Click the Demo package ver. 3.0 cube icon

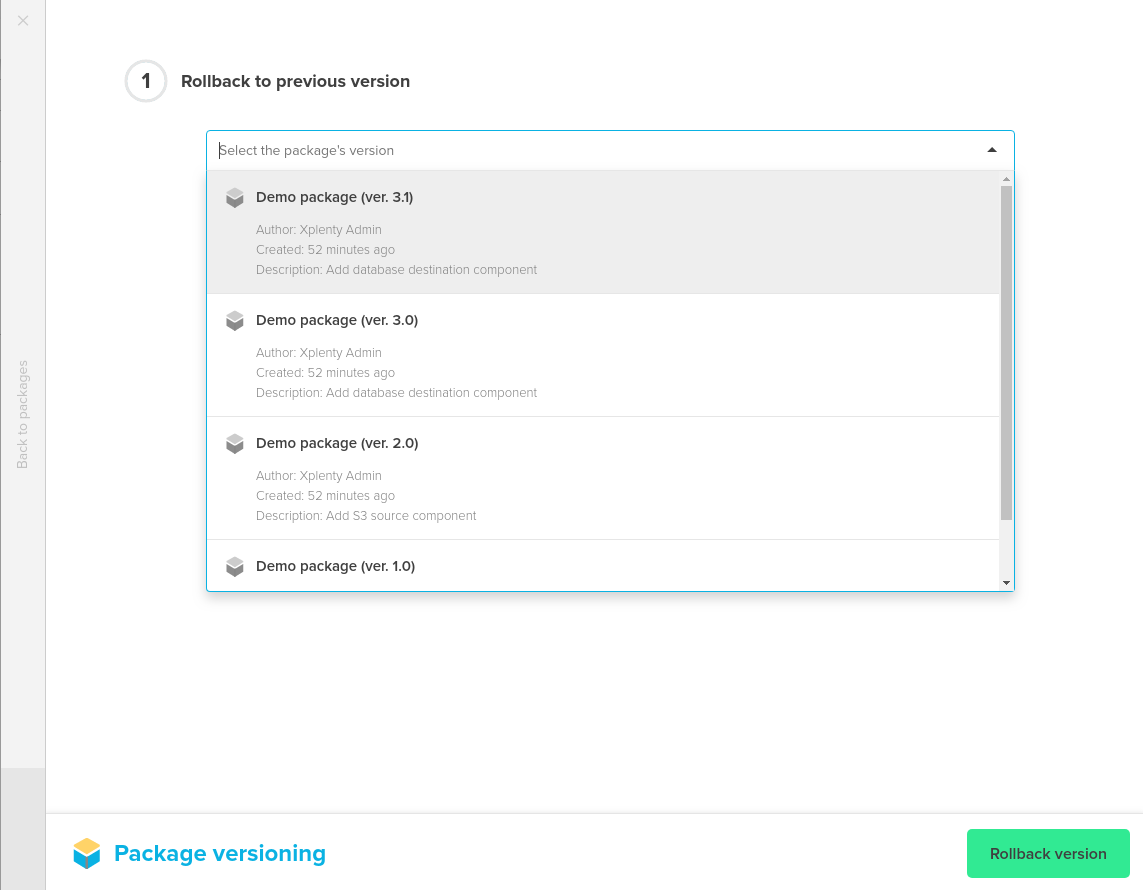coord(234,320)
